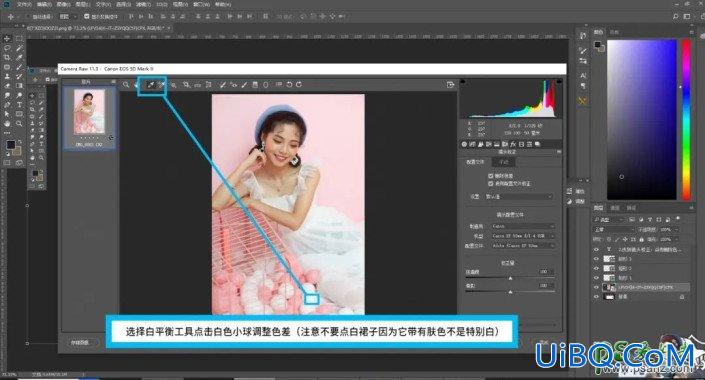The image size is (705, 380).
Task: Toggle highlight clipping warning on histogram
Action: (559, 82)
